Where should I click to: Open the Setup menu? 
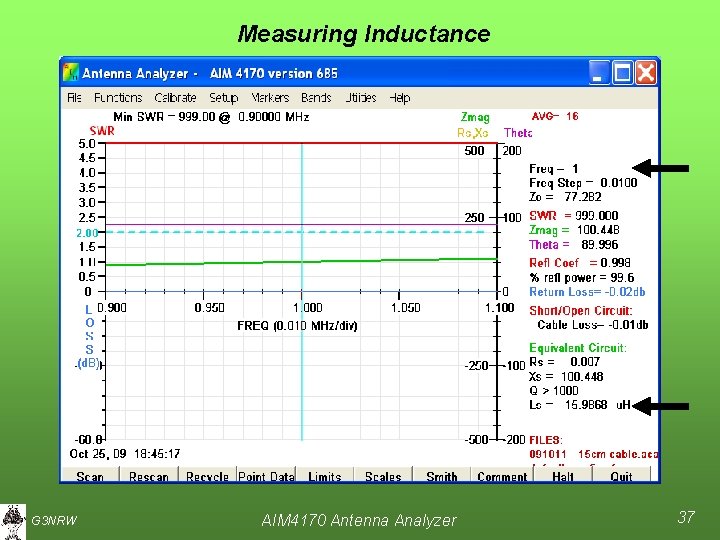tap(224, 97)
